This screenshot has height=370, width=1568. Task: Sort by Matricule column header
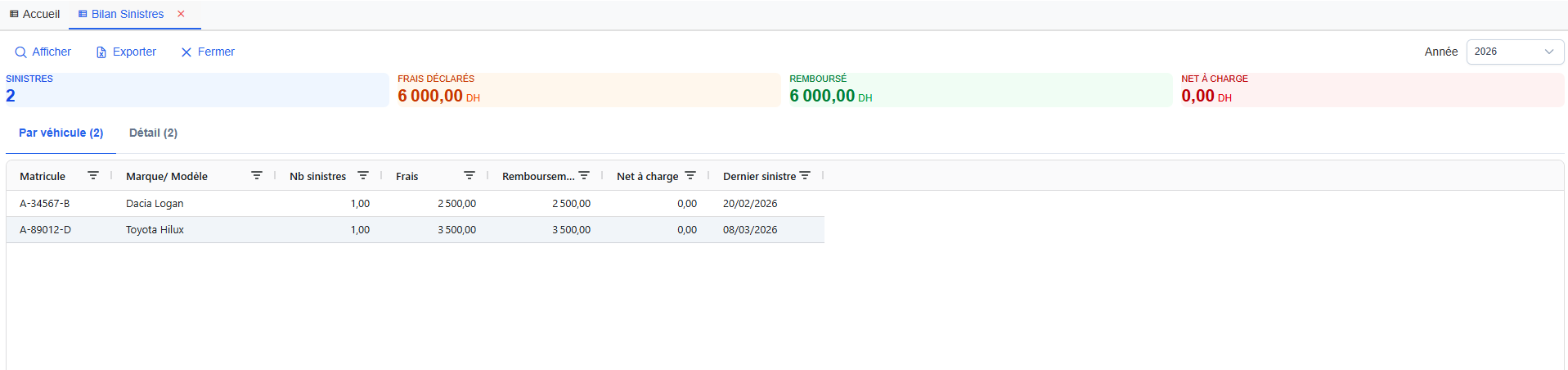click(43, 176)
